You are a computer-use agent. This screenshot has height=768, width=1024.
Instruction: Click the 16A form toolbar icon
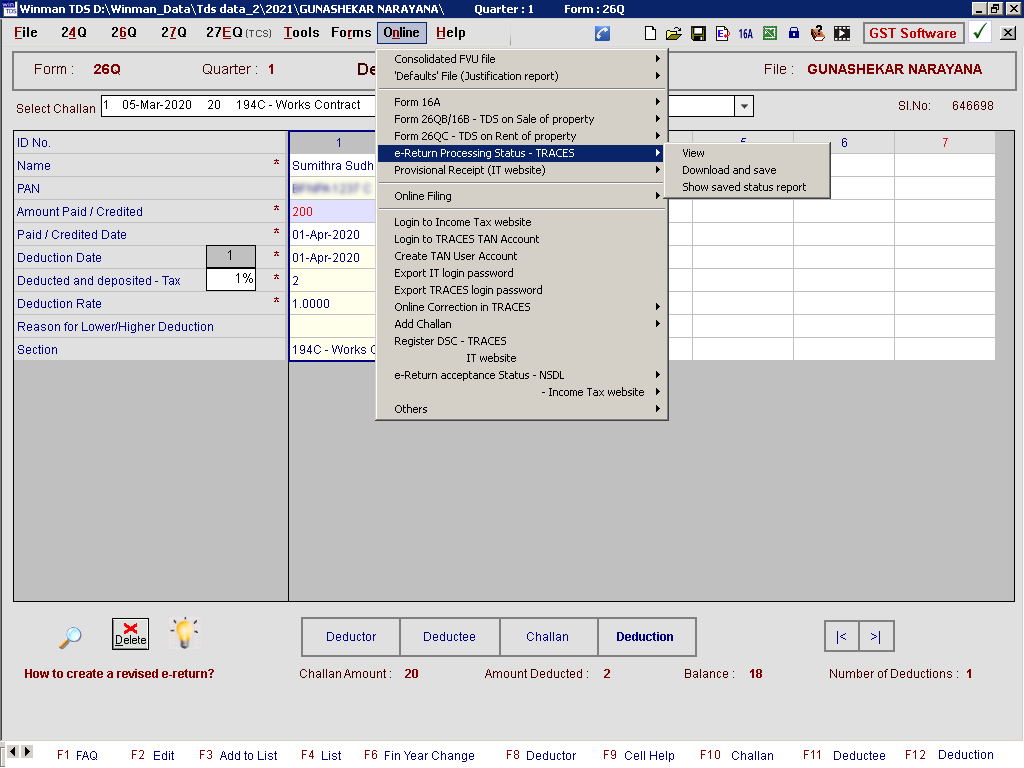746,33
